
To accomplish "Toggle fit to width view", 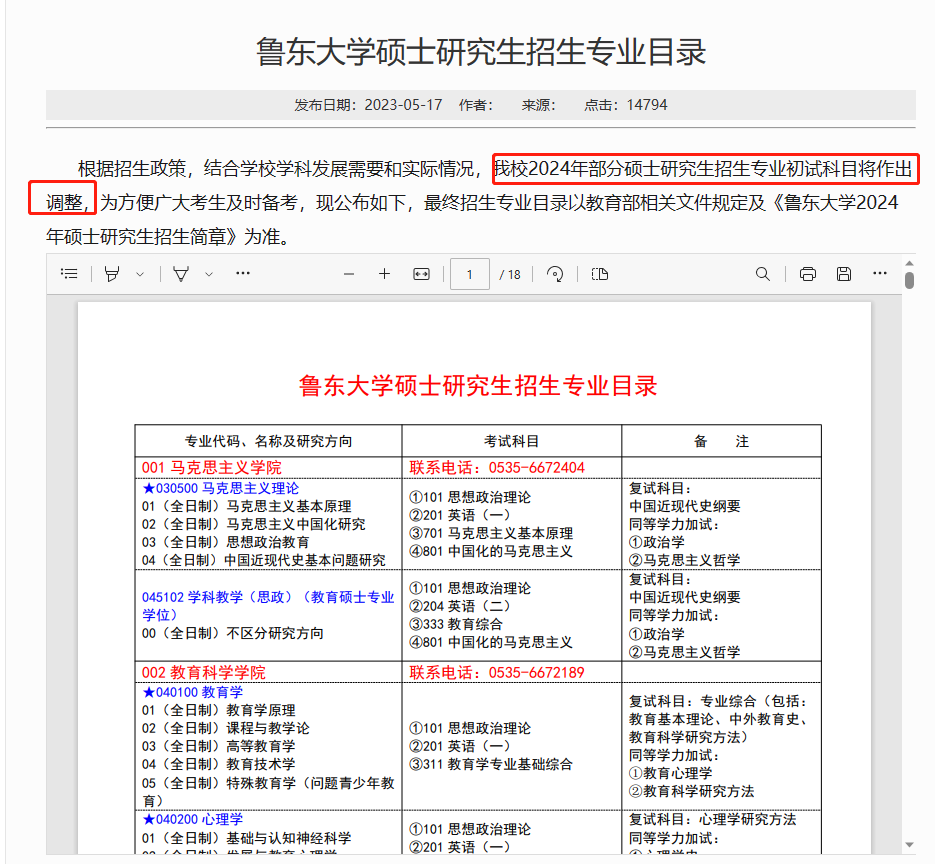I will coord(421,274).
